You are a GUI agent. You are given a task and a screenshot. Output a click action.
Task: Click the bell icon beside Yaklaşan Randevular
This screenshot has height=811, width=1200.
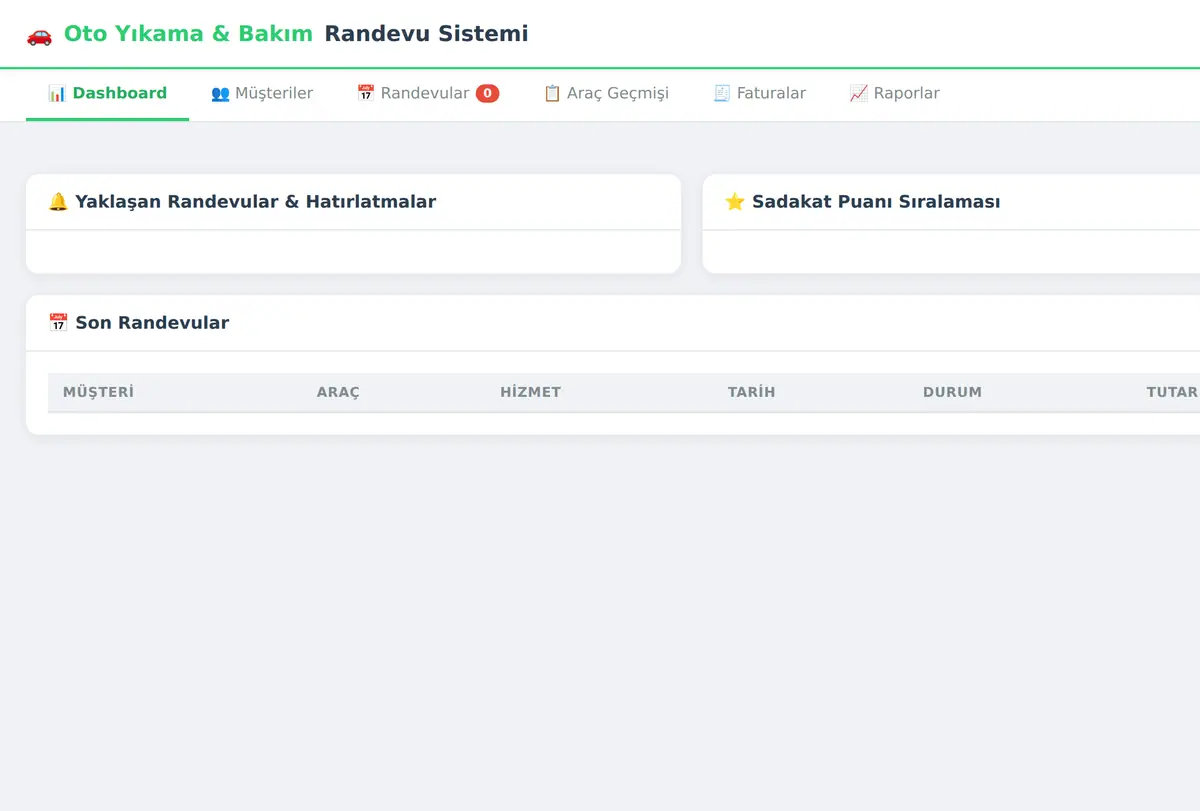point(58,202)
